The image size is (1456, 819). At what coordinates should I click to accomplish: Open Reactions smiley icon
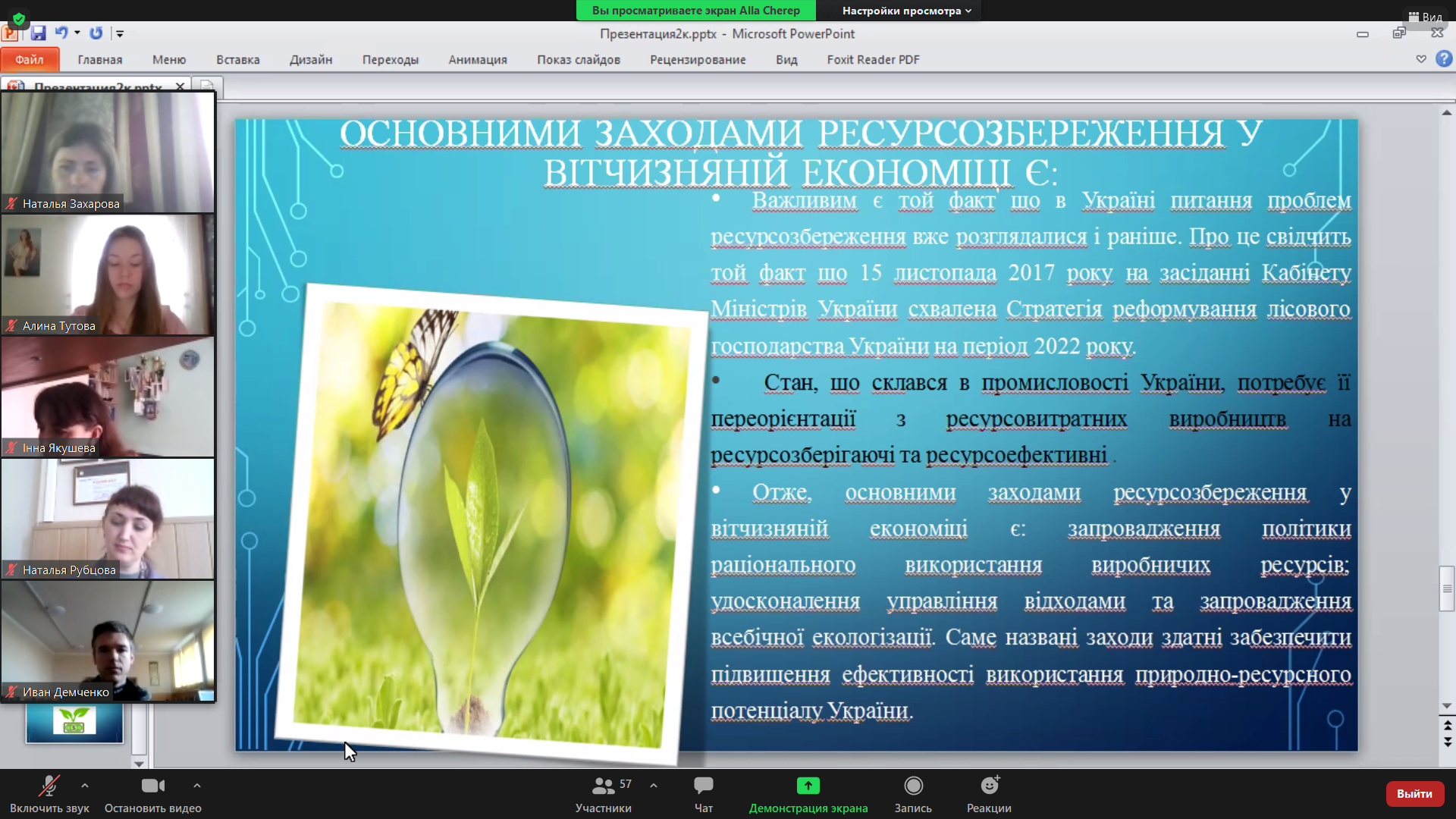point(989,786)
